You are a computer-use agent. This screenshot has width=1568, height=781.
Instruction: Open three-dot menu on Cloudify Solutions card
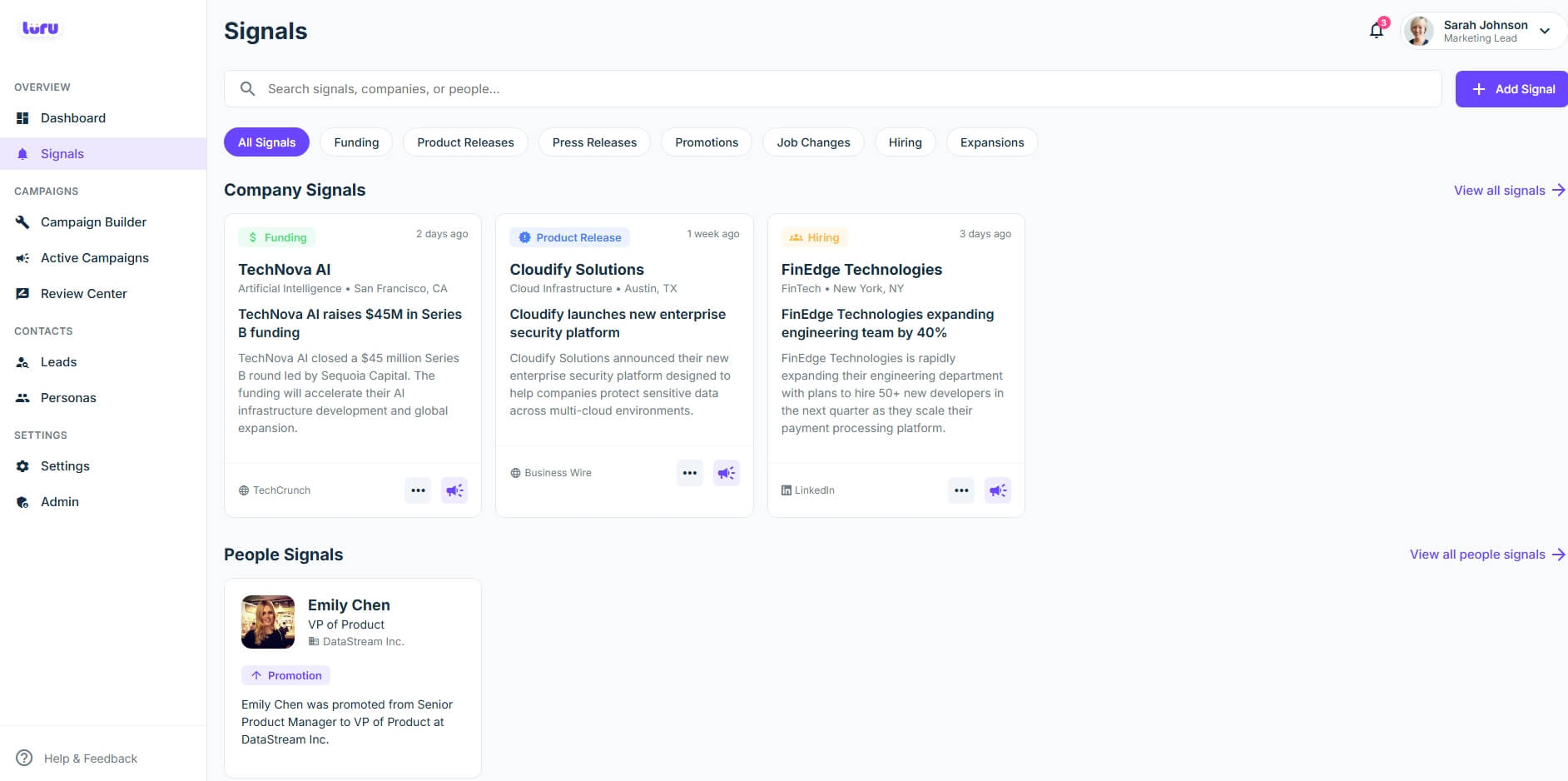(x=690, y=473)
